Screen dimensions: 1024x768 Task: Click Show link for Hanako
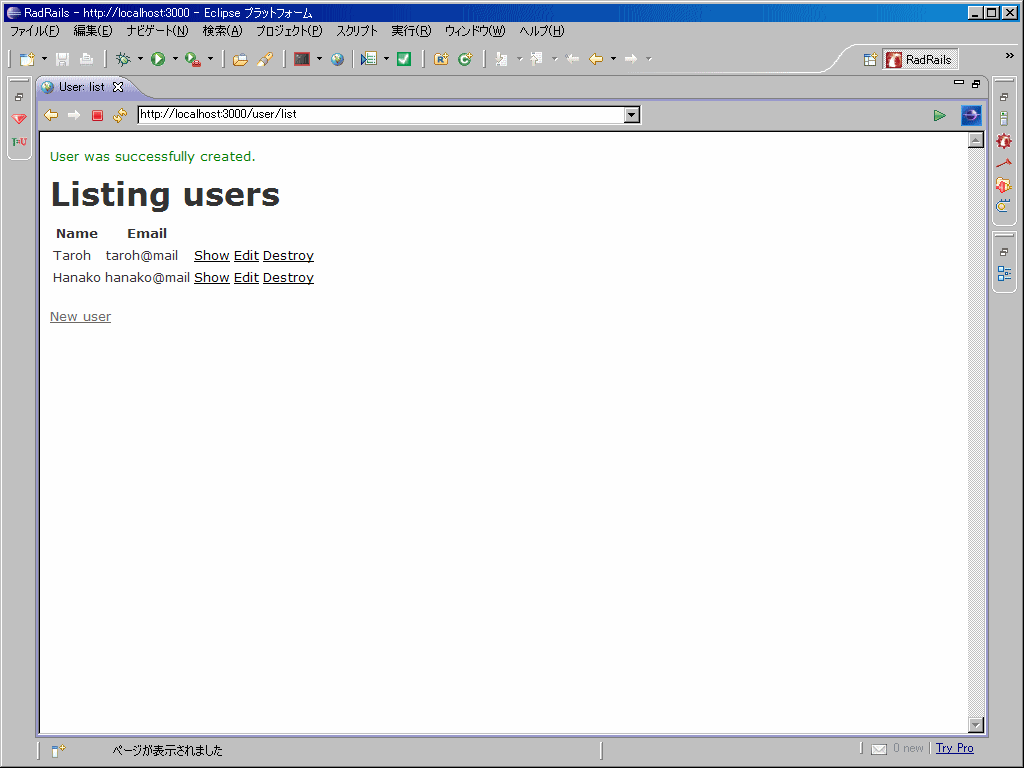(212, 278)
